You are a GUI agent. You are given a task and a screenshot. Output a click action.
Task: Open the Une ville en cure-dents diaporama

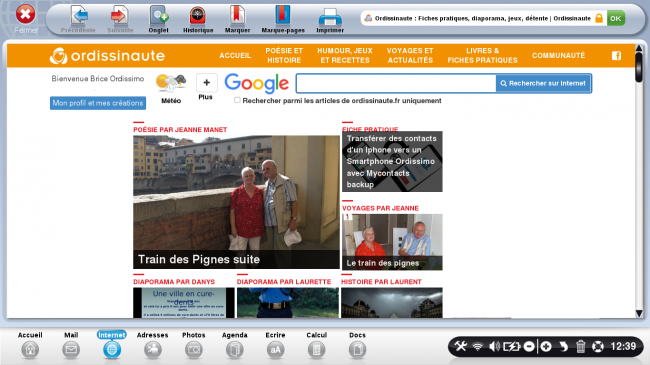[x=184, y=303]
